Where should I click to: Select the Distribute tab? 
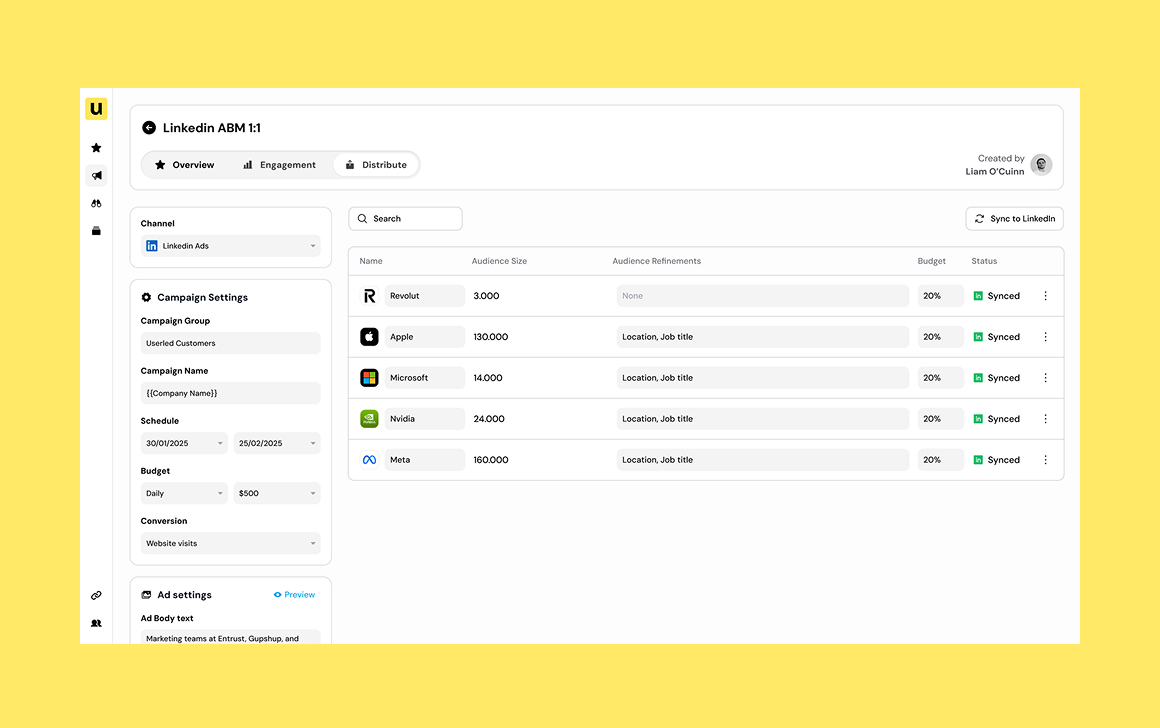tap(376, 165)
